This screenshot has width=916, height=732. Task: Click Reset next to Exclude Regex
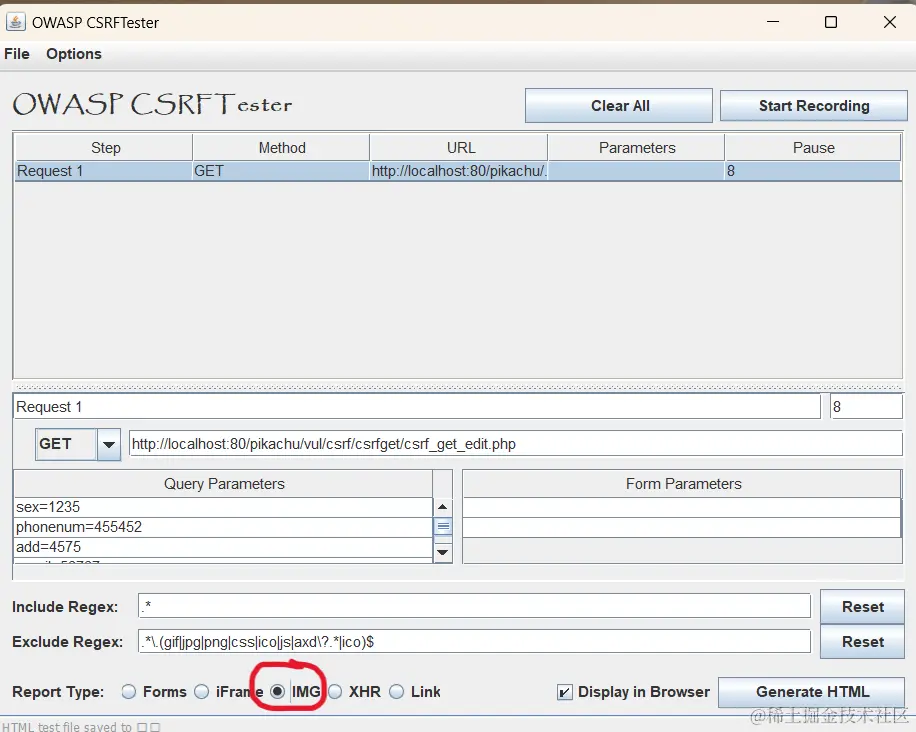tap(862, 641)
